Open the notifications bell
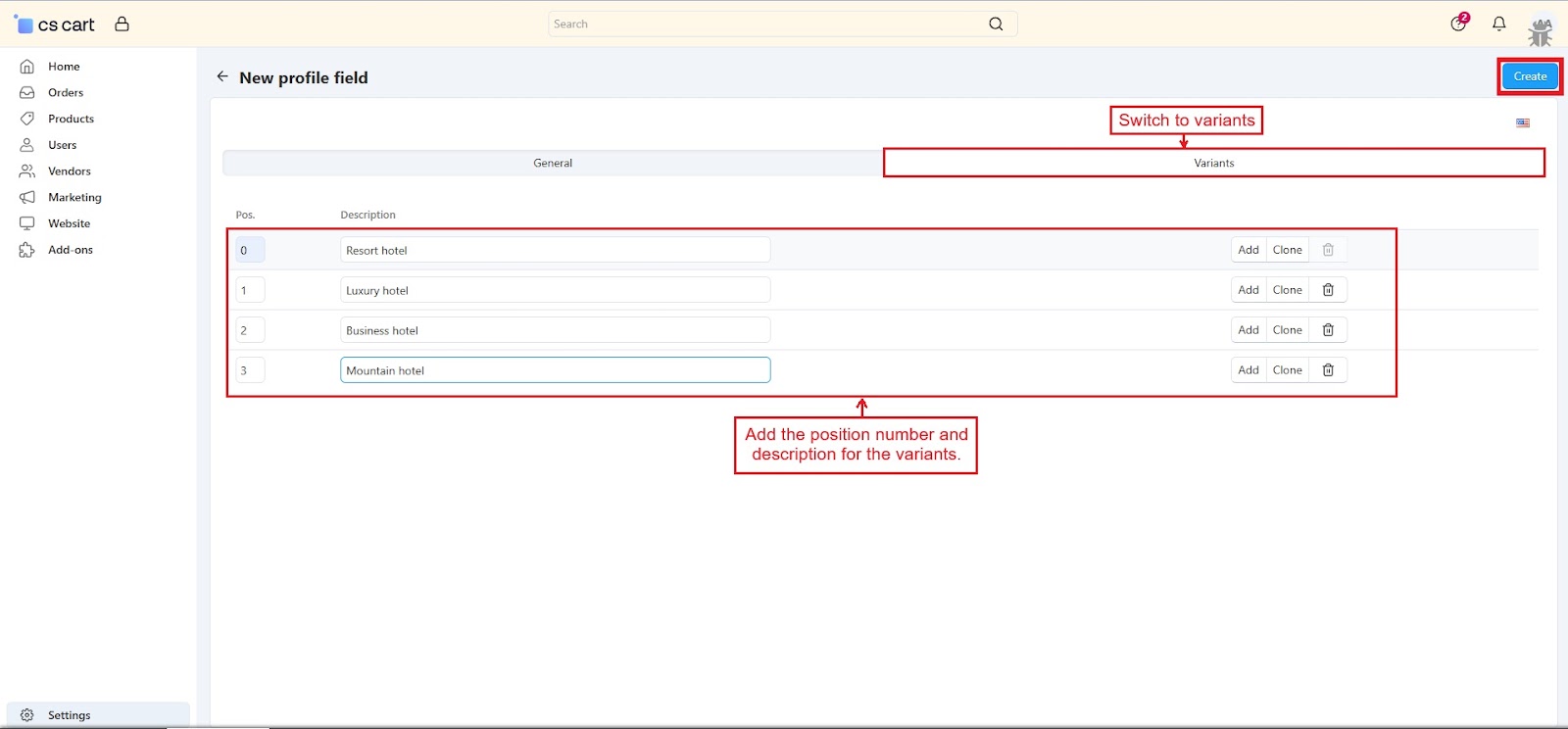Screen dimensions: 1568x729 coord(1498,24)
